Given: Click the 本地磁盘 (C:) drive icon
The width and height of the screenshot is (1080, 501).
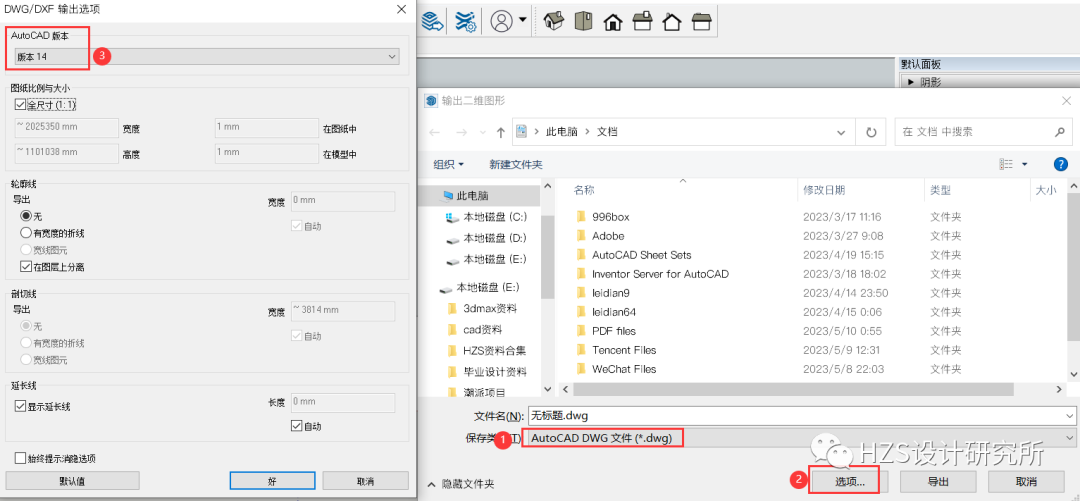Looking at the screenshot, I should (x=453, y=217).
